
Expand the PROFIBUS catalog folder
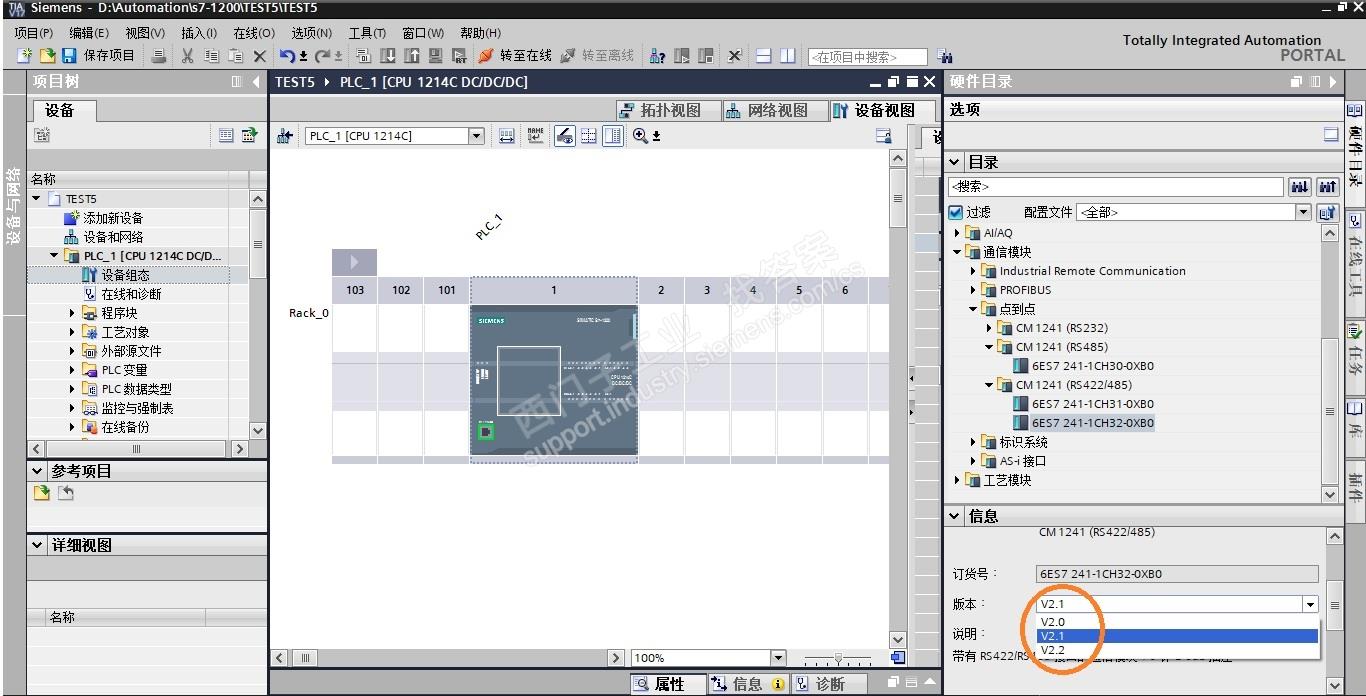973,290
